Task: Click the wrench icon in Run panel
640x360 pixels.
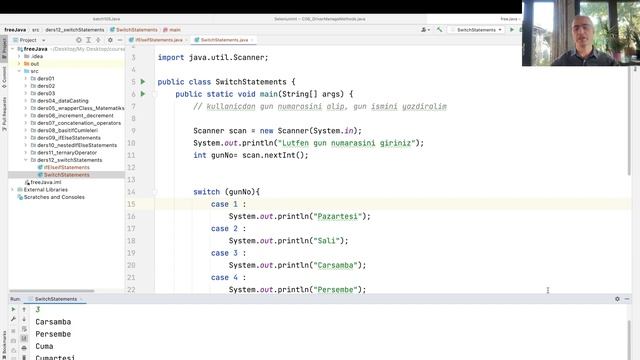Action: 13,319
